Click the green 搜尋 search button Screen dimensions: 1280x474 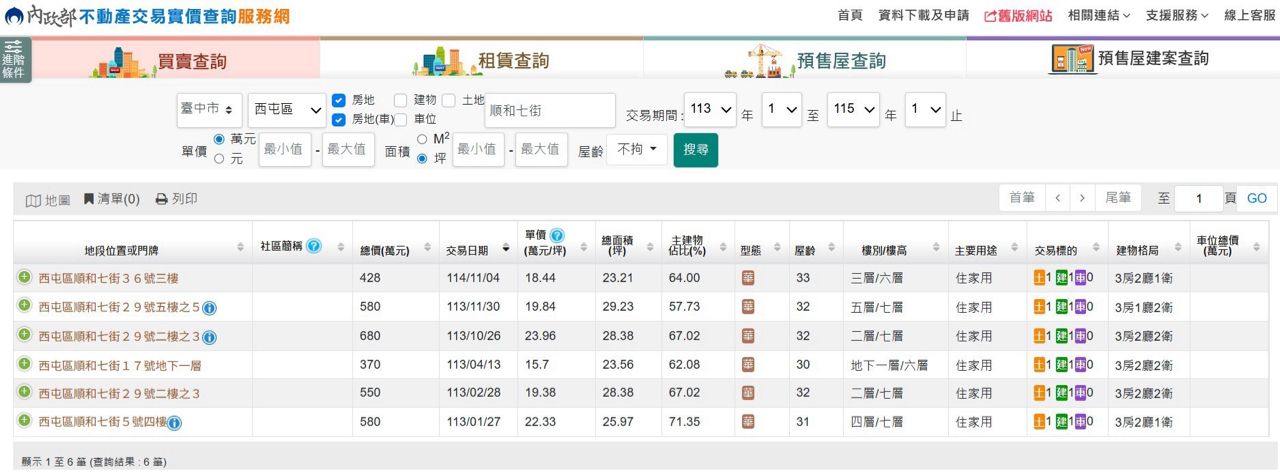(x=695, y=150)
